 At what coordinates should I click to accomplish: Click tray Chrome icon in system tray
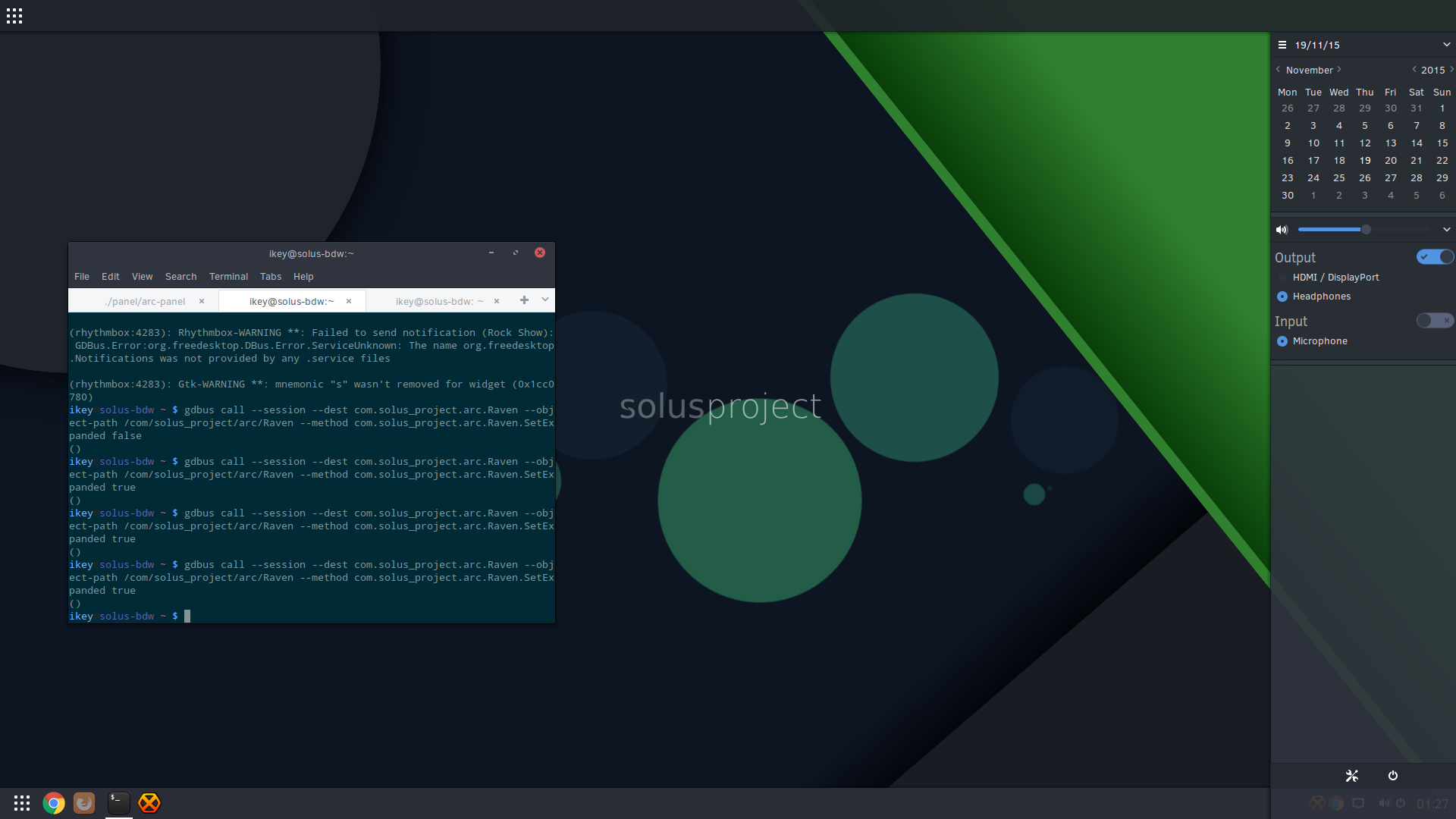pos(1337,803)
